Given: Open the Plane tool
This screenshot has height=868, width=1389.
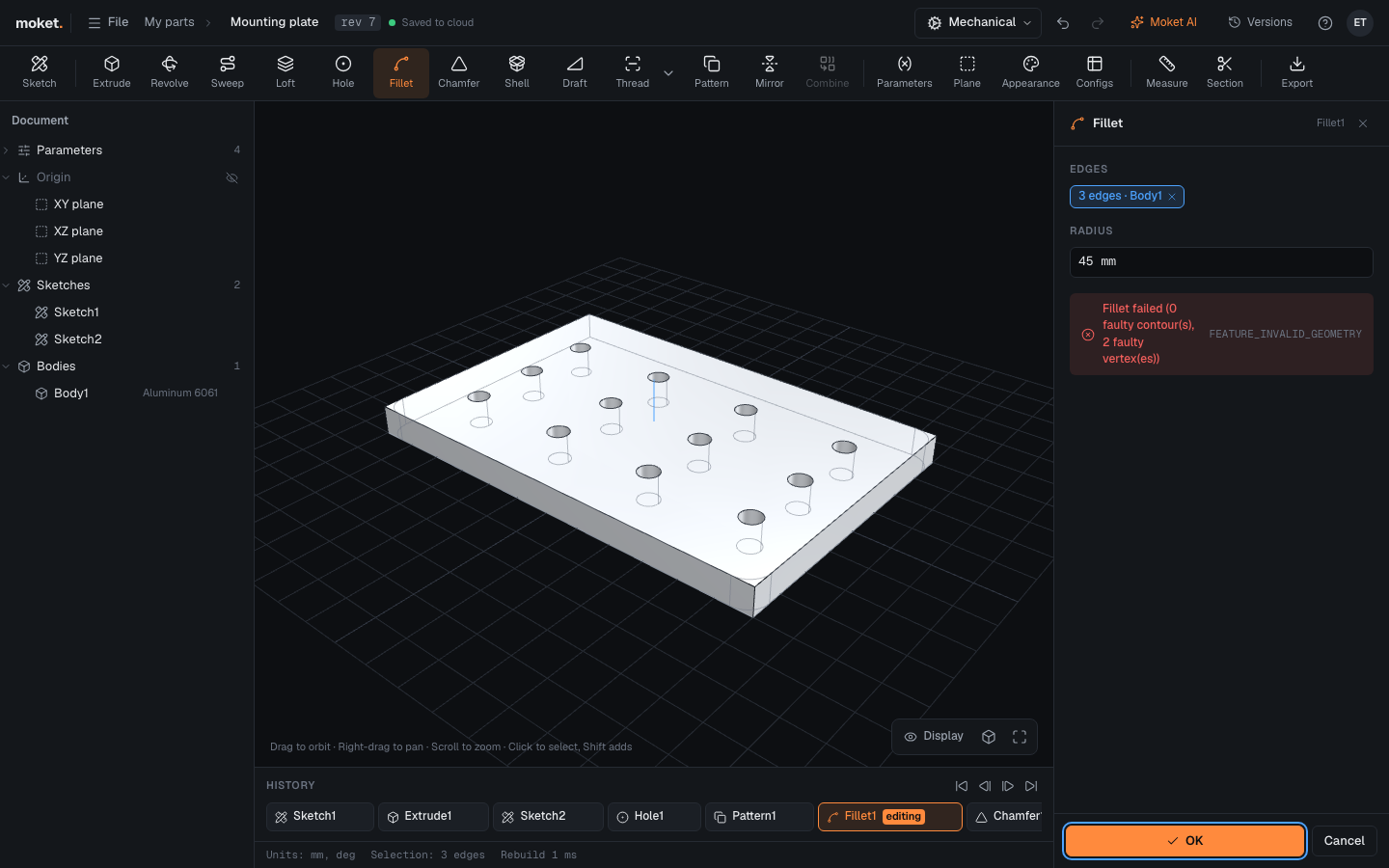Looking at the screenshot, I should coord(967,72).
